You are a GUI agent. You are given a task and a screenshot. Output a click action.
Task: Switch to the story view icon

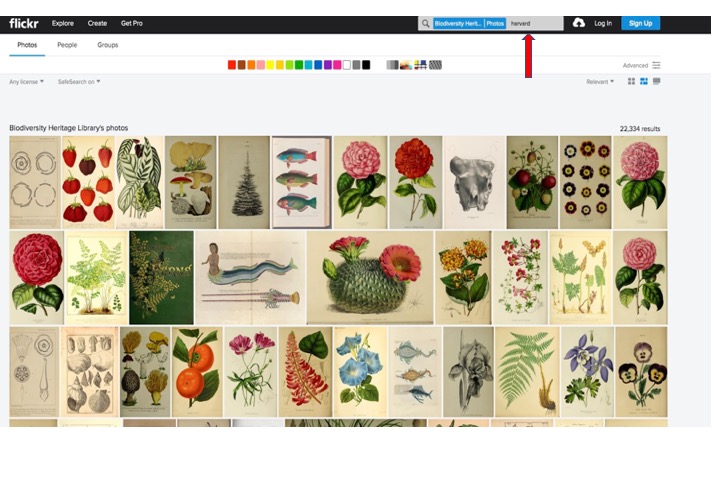point(657,81)
